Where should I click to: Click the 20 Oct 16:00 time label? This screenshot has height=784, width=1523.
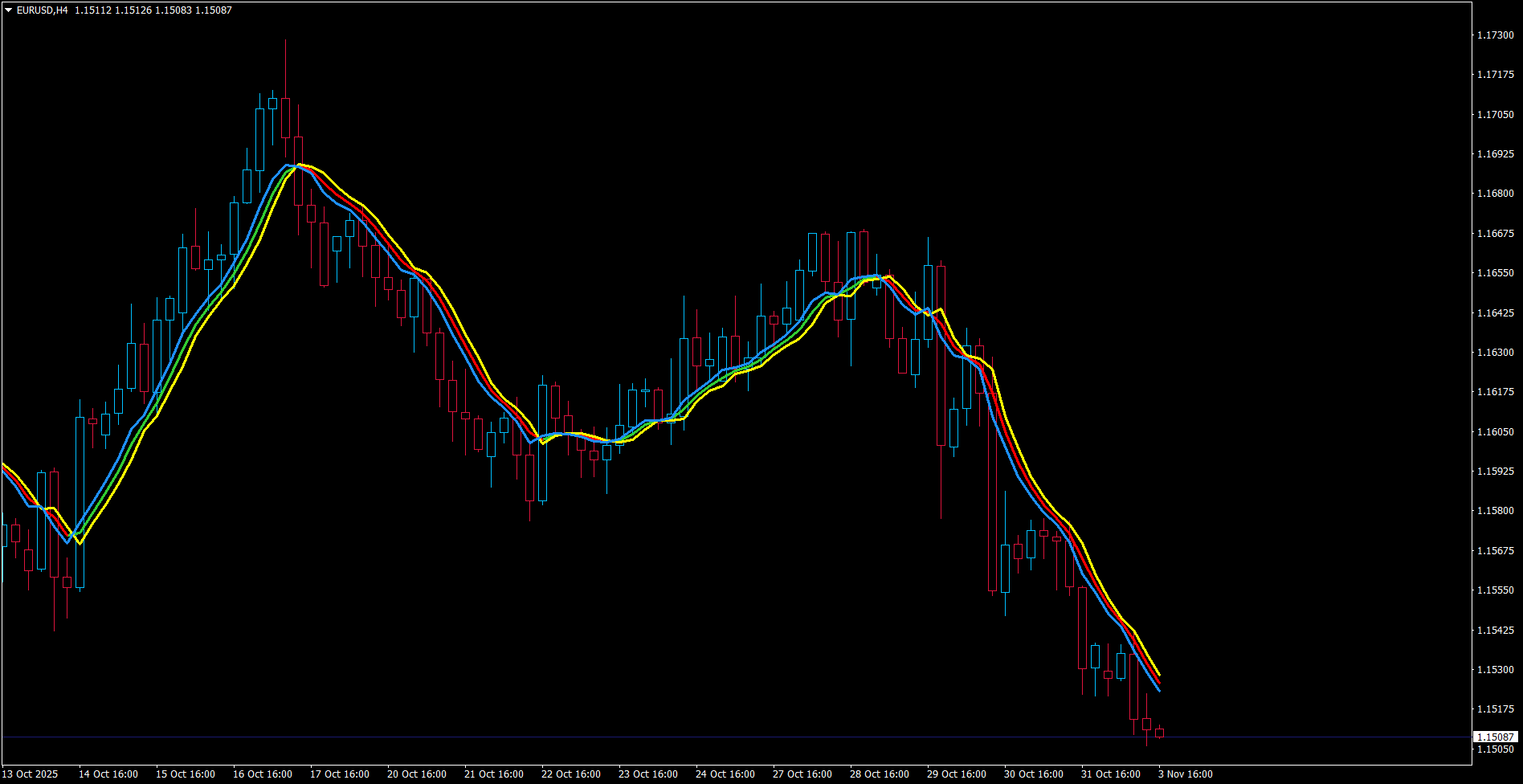417,774
